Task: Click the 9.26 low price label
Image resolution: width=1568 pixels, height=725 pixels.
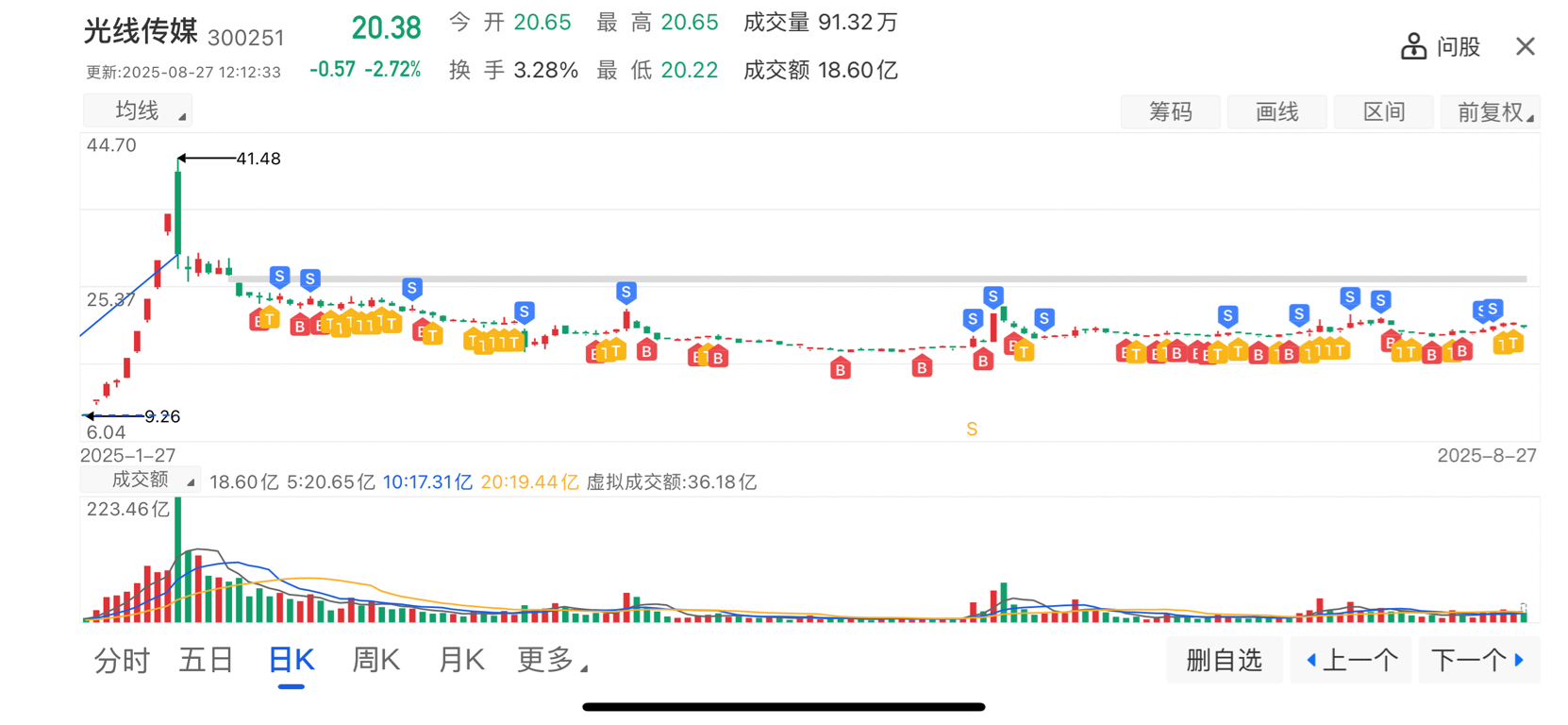Action: pyautogui.click(x=162, y=416)
